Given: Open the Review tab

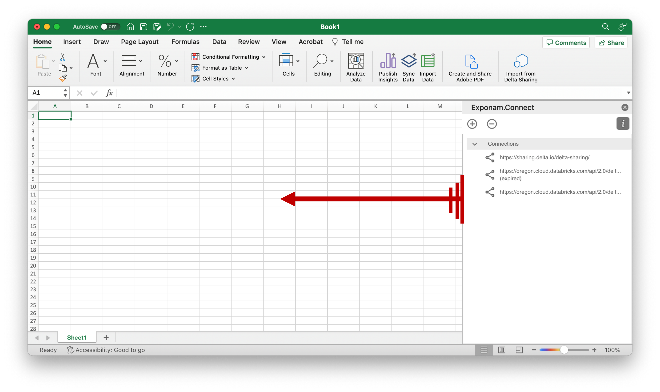Looking at the screenshot, I should click(x=249, y=42).
